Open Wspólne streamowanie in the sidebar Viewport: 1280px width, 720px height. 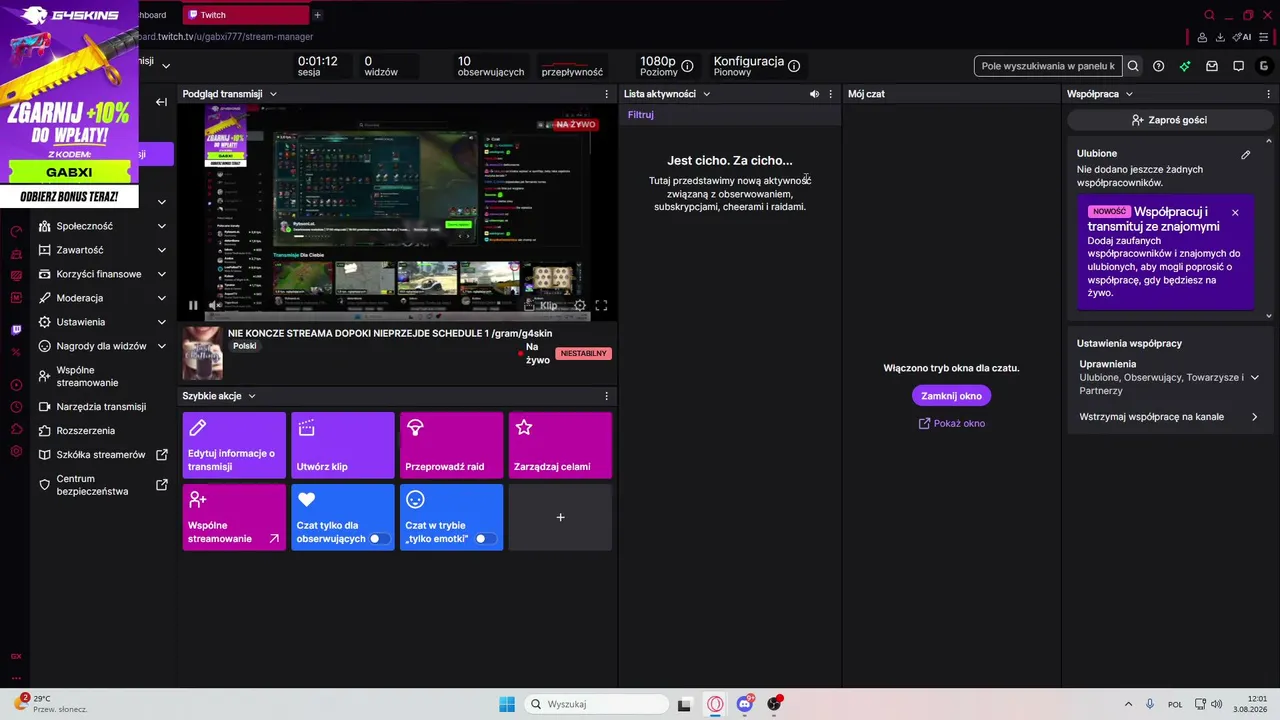coord(101,376)
